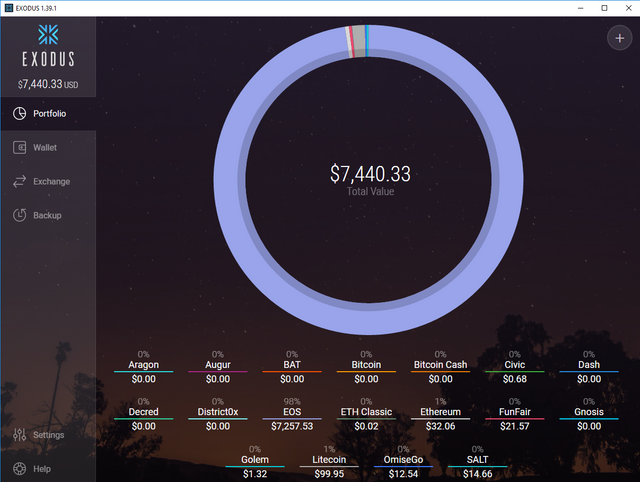Click the cyan sliver segment of the chart

367,41
